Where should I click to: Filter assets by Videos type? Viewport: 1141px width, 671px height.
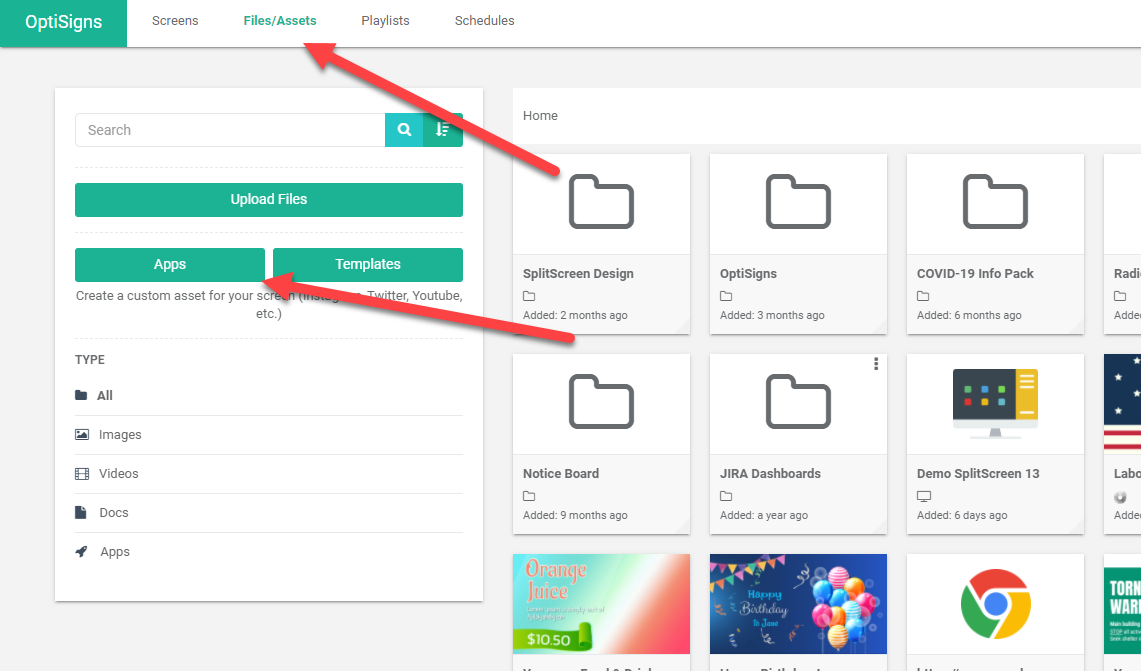tap(118, 474)
